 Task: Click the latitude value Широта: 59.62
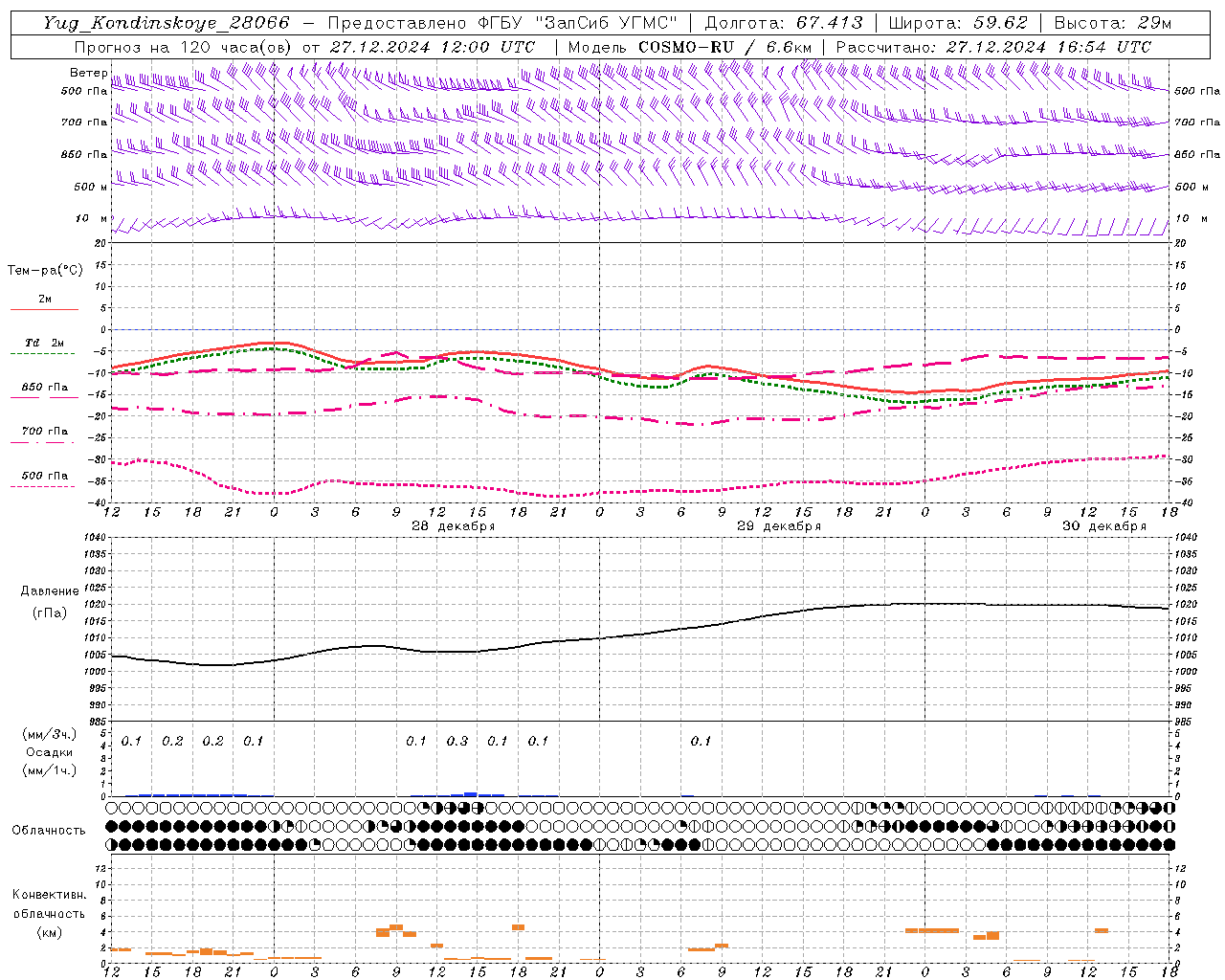point(958,23)
